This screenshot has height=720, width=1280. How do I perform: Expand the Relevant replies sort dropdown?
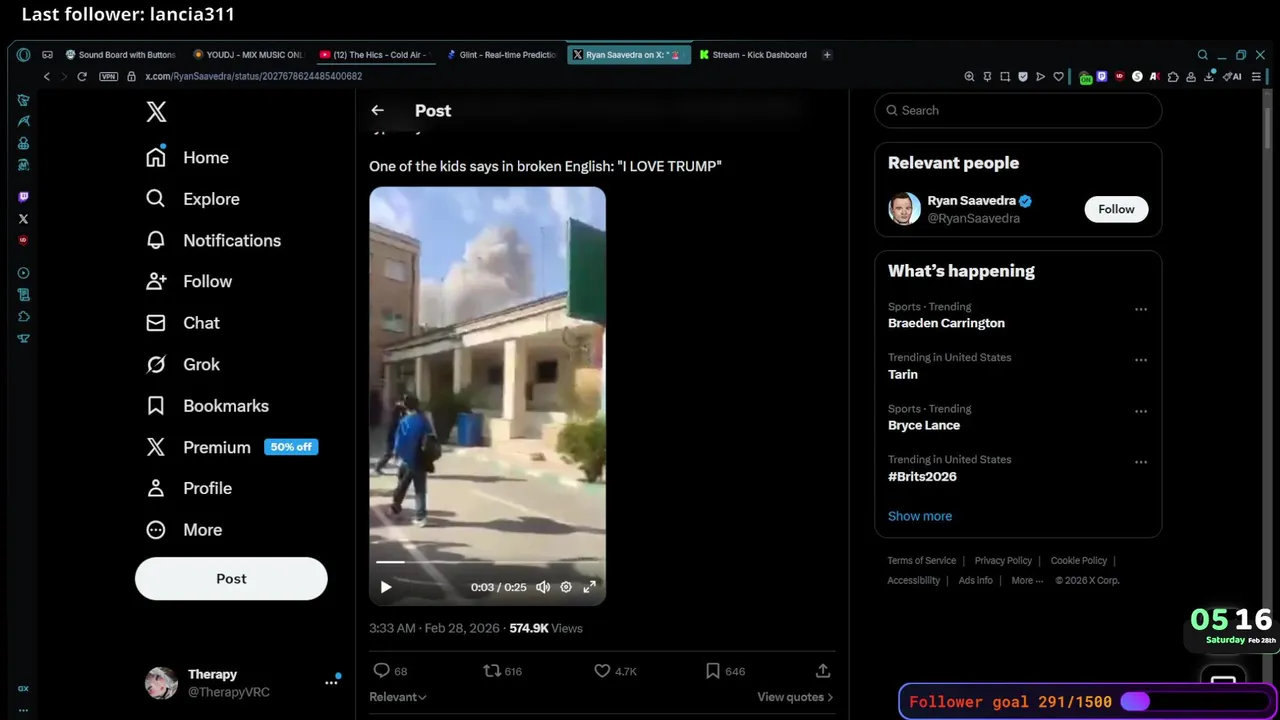click(x=398, y=697)
